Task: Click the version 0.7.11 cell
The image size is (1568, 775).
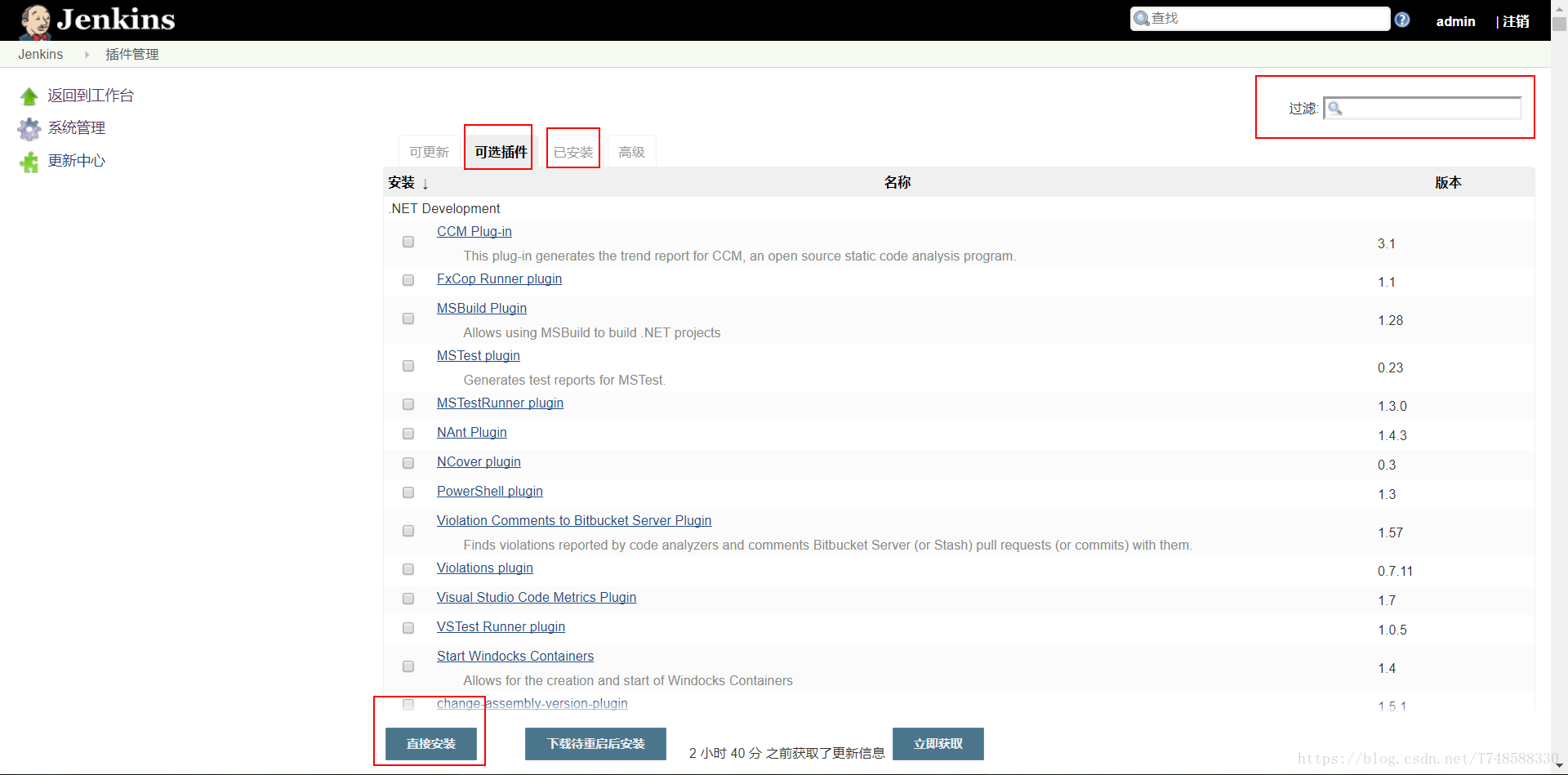Action: [1395, 571]
